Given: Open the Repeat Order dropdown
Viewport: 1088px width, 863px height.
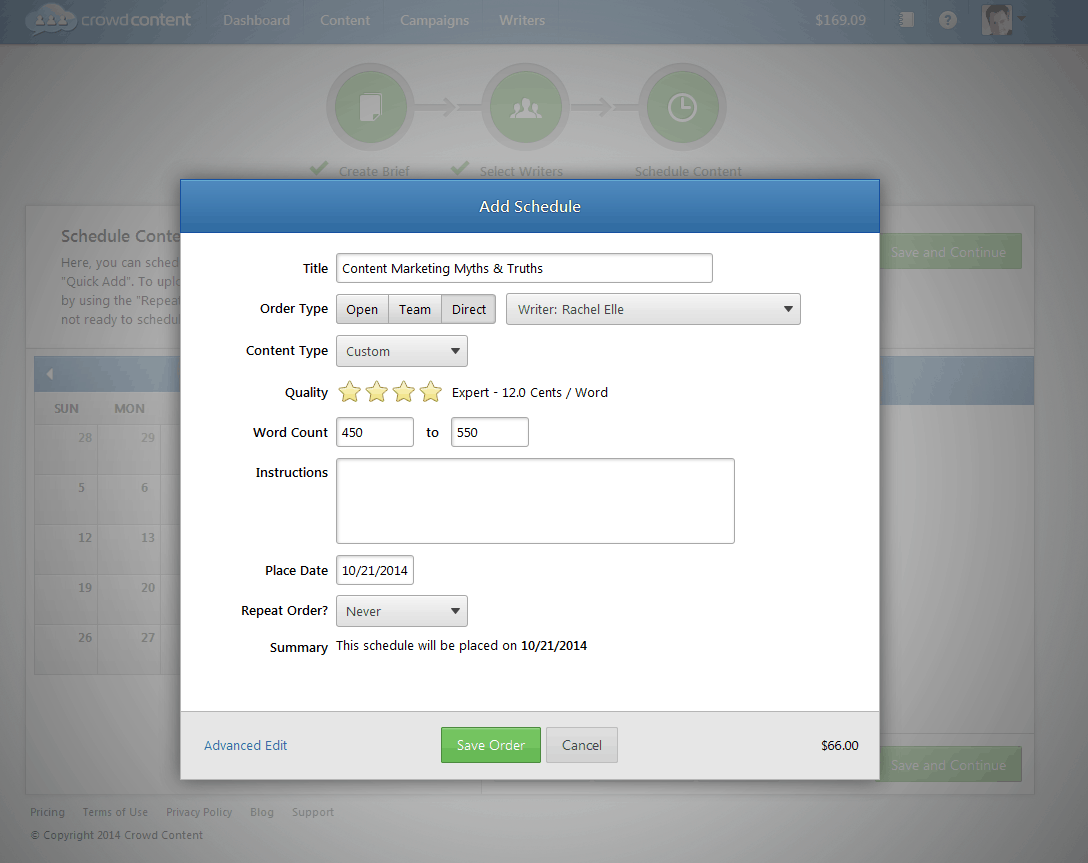Looking at the screenshot, I should (x=402, y=611).
